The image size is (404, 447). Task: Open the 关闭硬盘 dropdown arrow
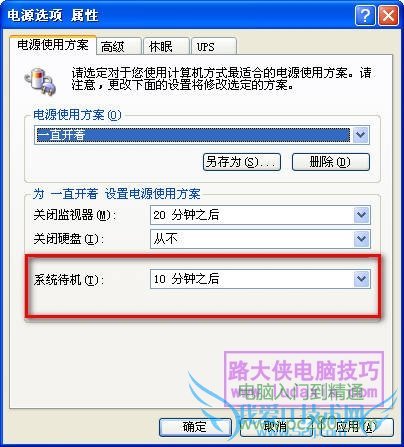pyautogui.click(x=362, y=239)
